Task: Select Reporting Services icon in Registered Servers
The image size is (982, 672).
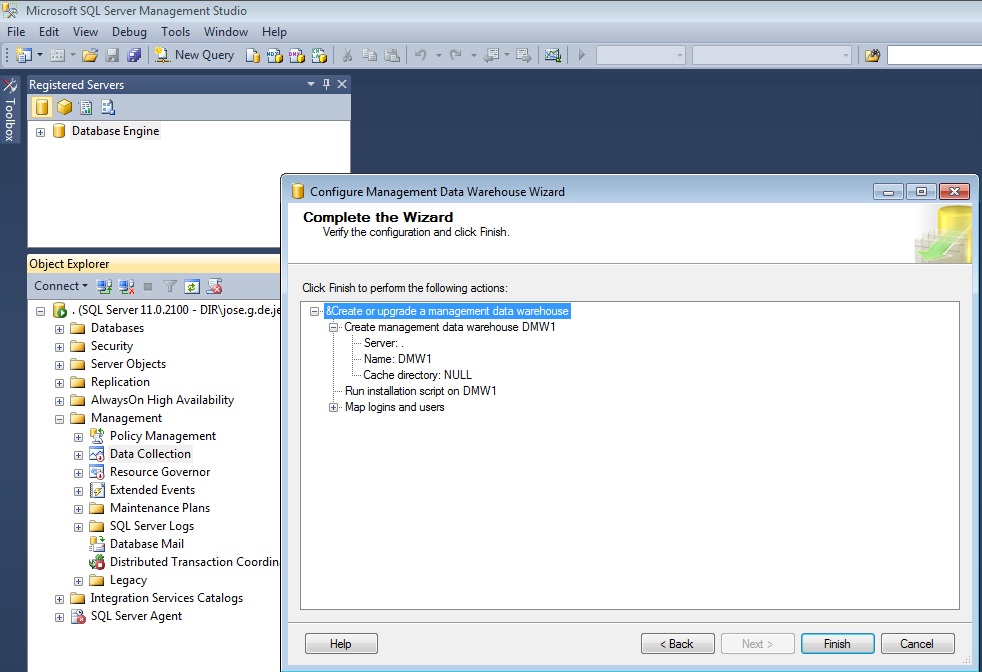Action: click(86, 107)
